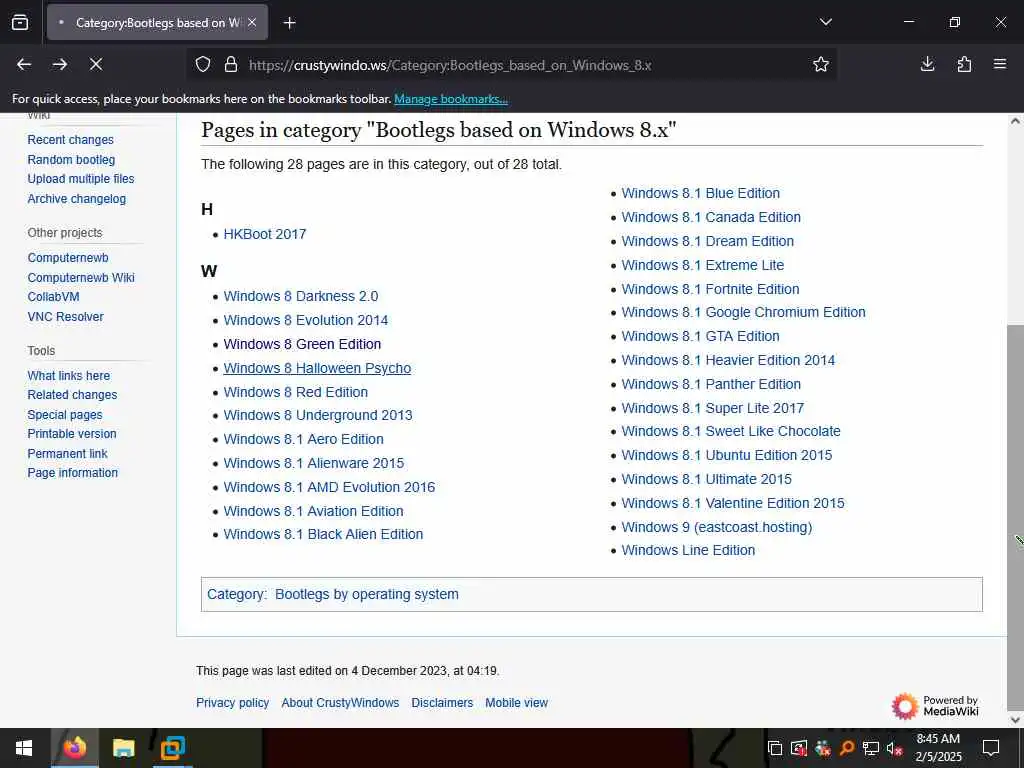Open the Manage bookmarks link
1024x768 pixels.
coord(451,99)
